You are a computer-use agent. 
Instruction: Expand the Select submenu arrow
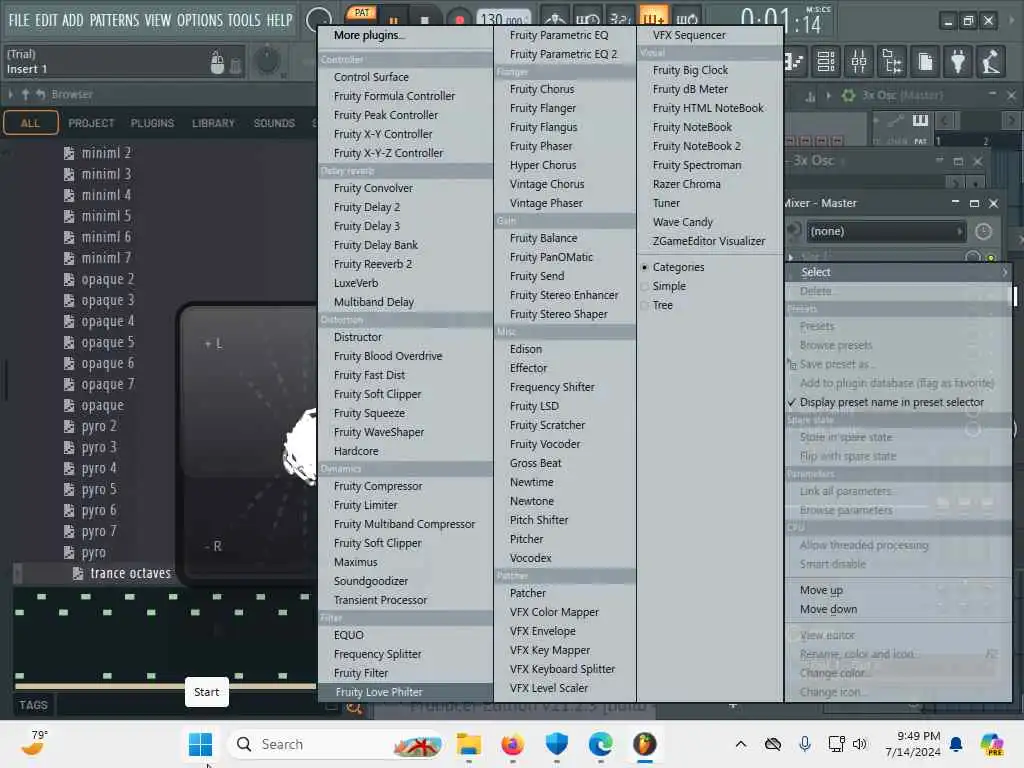point(1004,272)
